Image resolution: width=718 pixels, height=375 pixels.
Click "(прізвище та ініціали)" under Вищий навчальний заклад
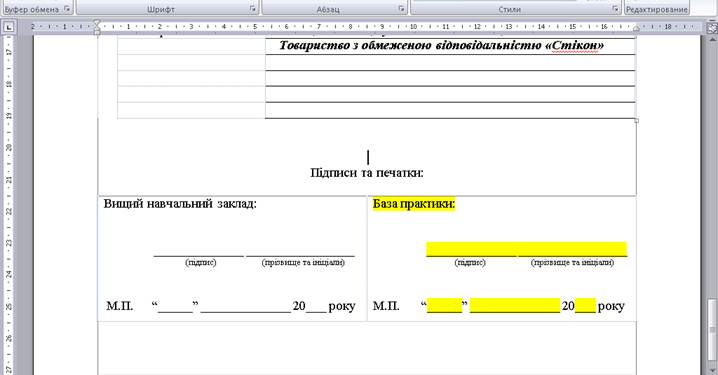(303, 262)
